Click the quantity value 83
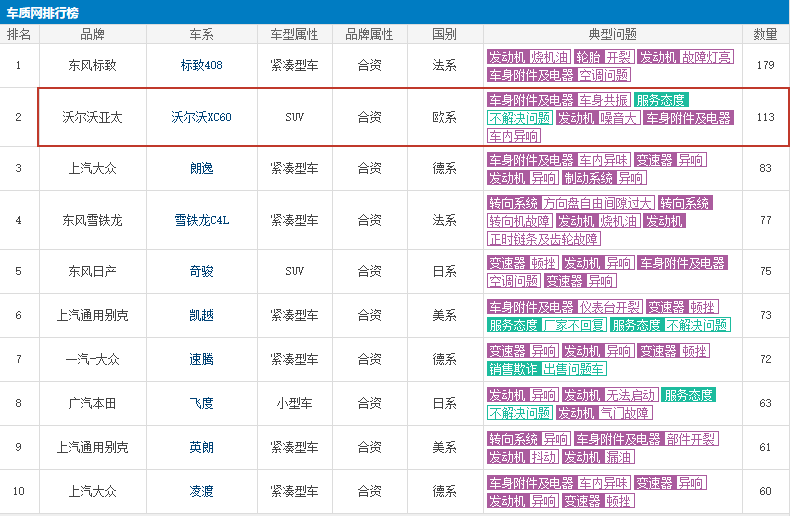 coord(765,168)
